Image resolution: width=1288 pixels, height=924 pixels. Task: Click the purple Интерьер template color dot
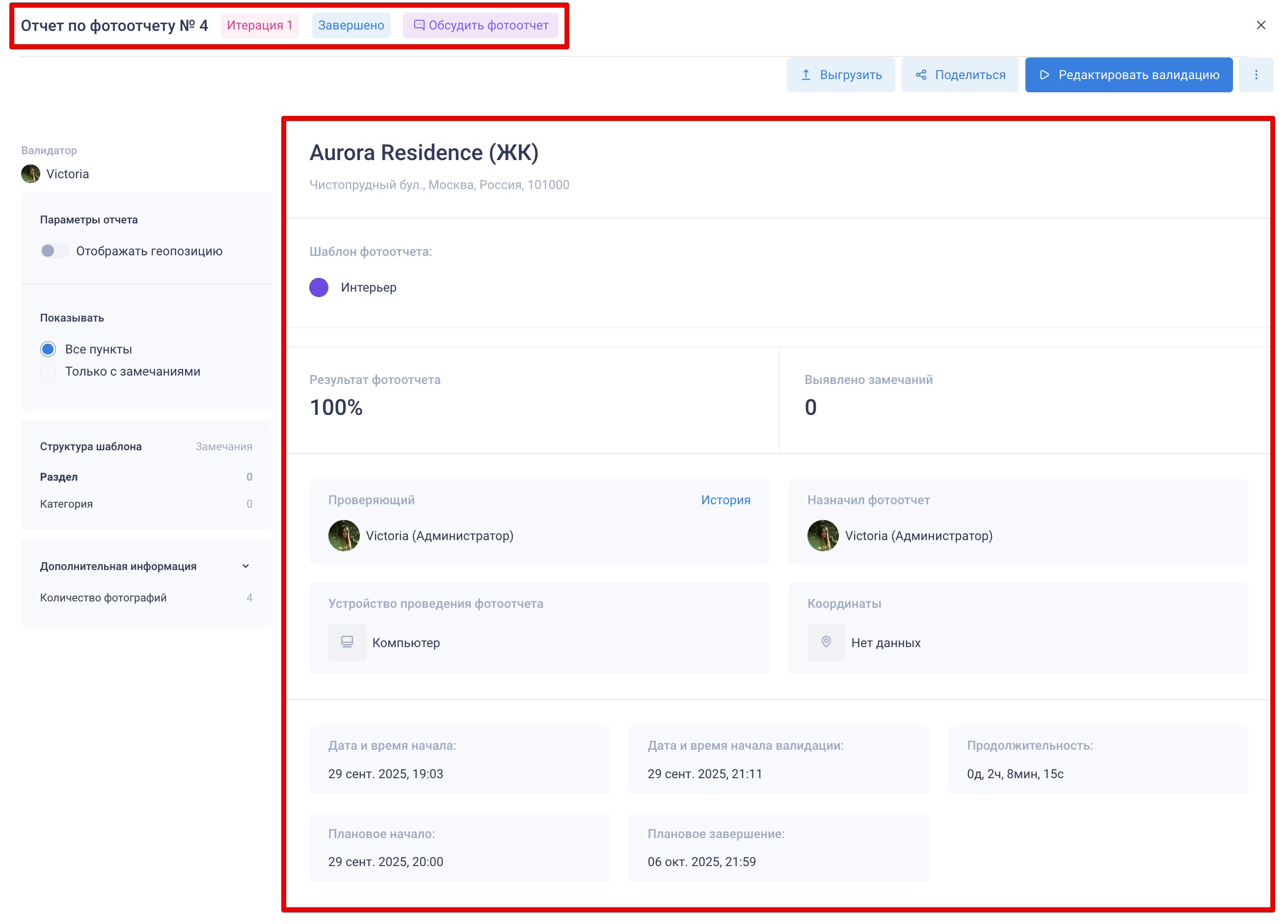pos(319,287)
